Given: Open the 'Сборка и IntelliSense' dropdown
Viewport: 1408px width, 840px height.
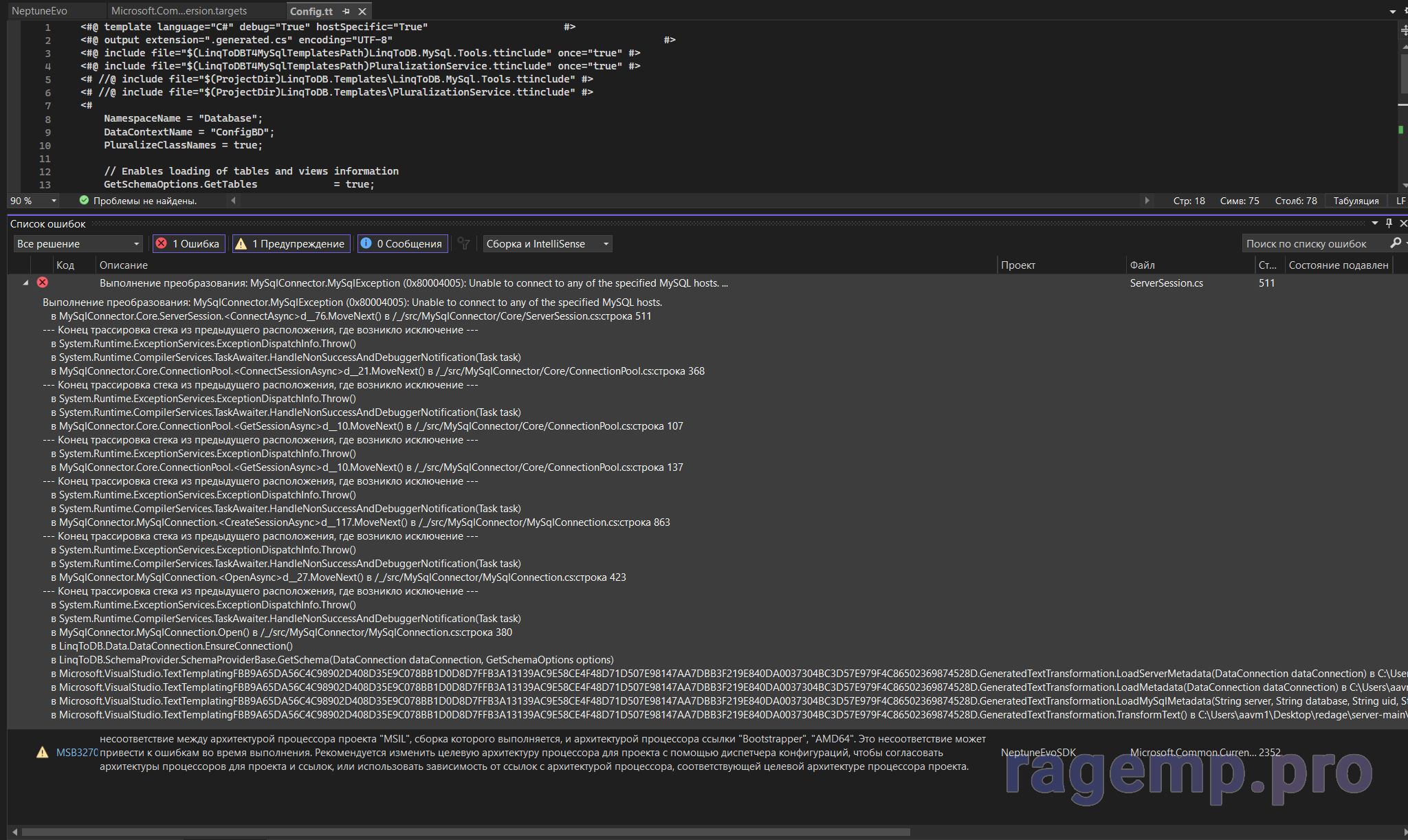Looking at the screenshot, I should [547, 244].
